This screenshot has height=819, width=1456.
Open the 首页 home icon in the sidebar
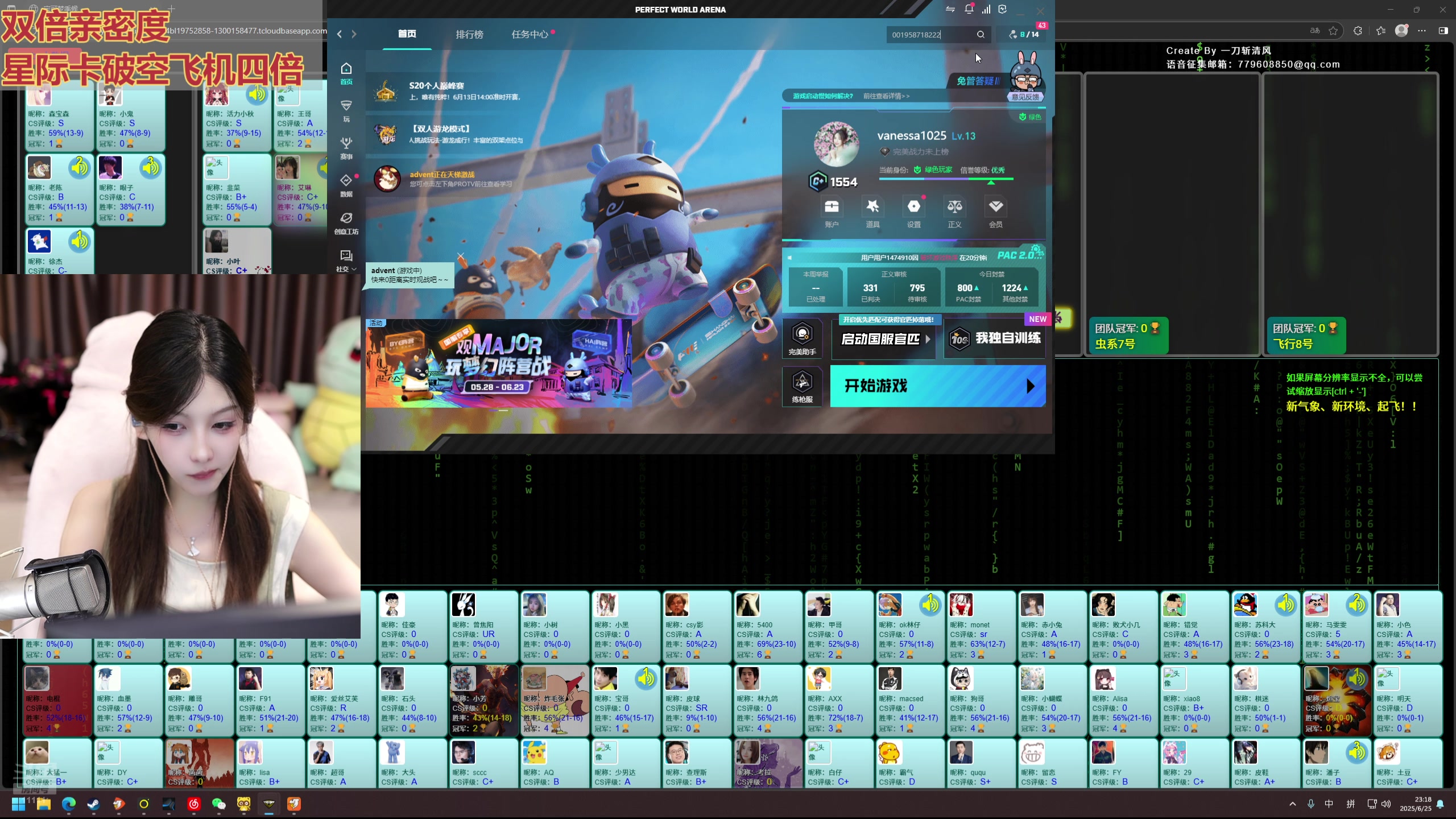[x=346, y=74]
